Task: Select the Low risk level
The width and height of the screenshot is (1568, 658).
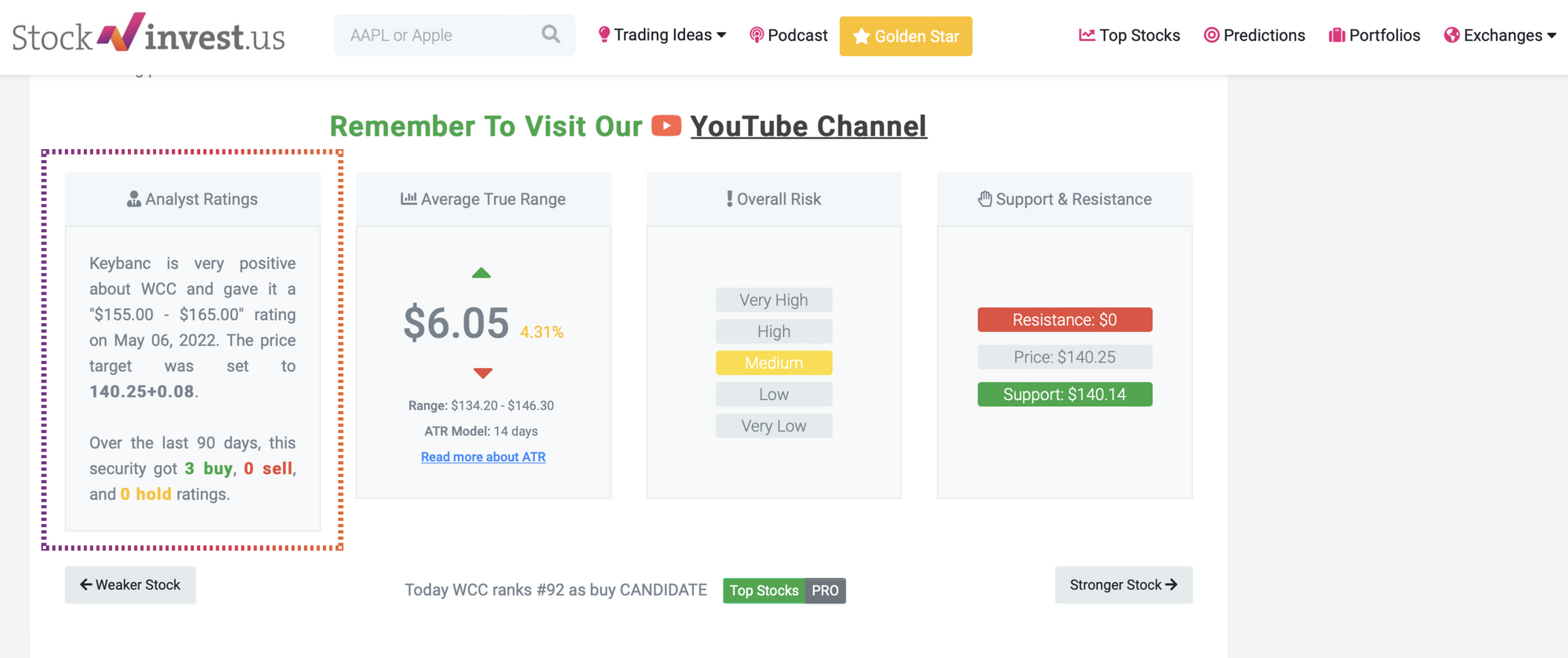Action: (x=774, y=394)
